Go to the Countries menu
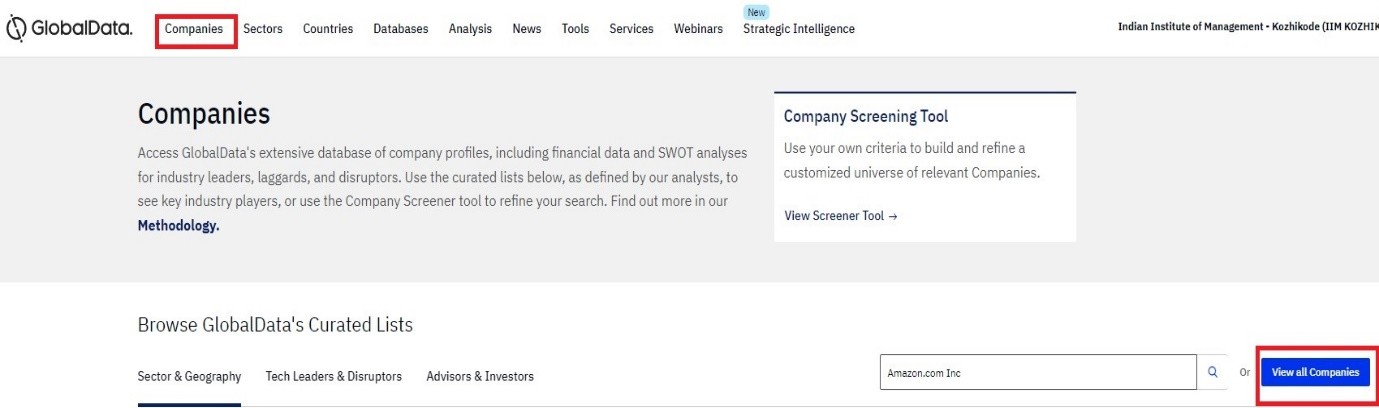The height and width of the screenshot is (408, 1379). pos(328,29)
